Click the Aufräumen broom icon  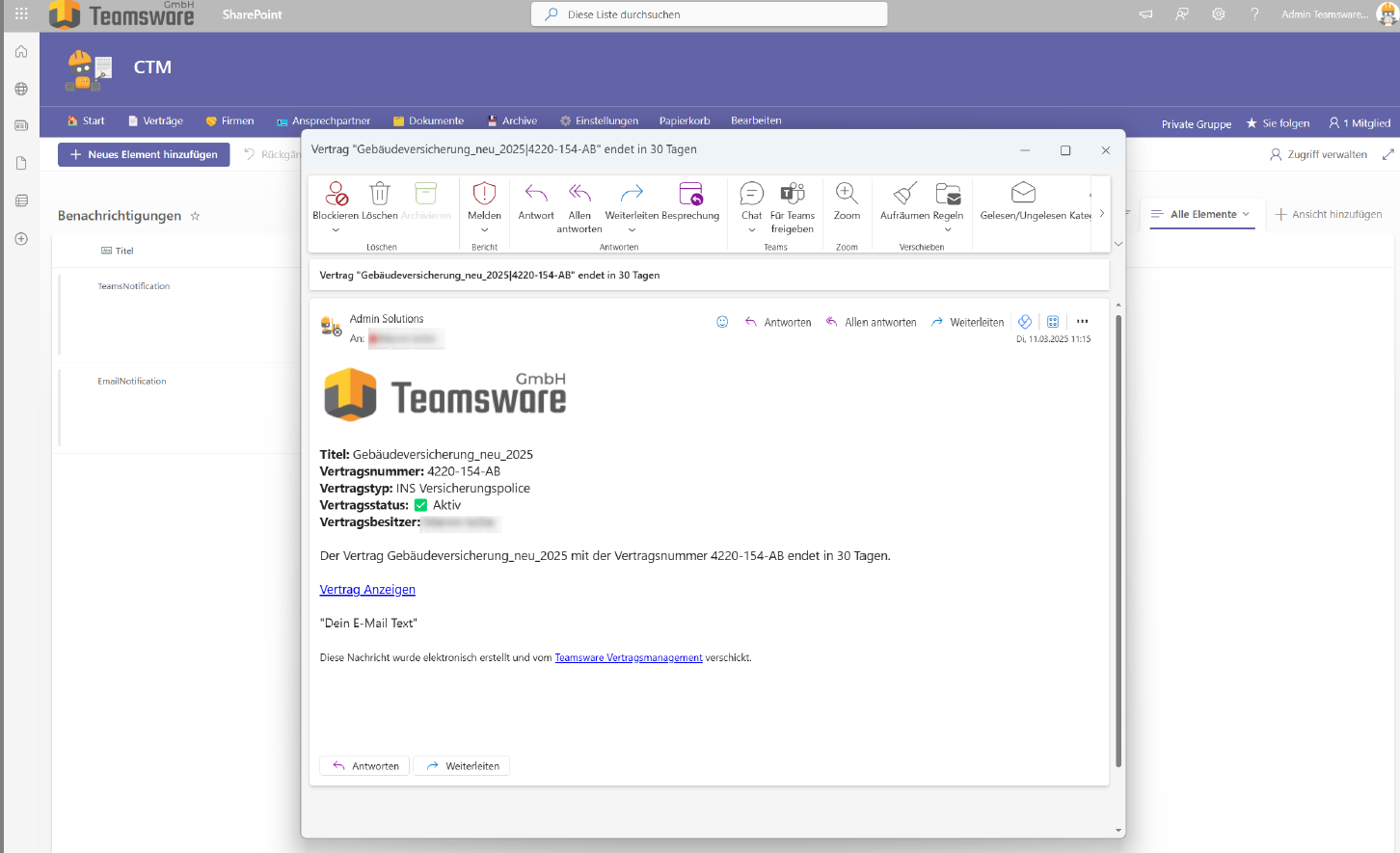[904, 195]
